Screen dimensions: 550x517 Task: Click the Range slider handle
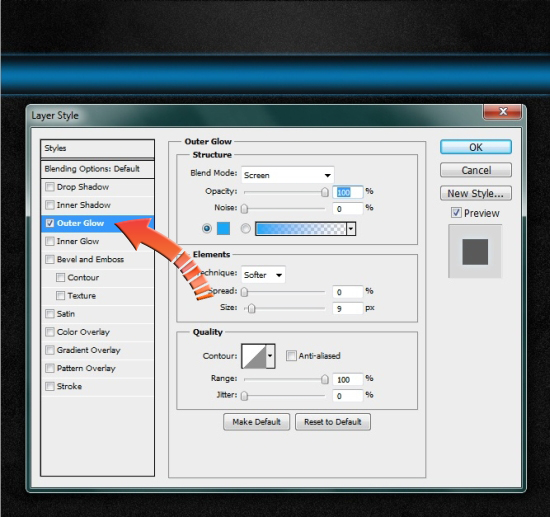pyautogui.click(x=325, y=379)
